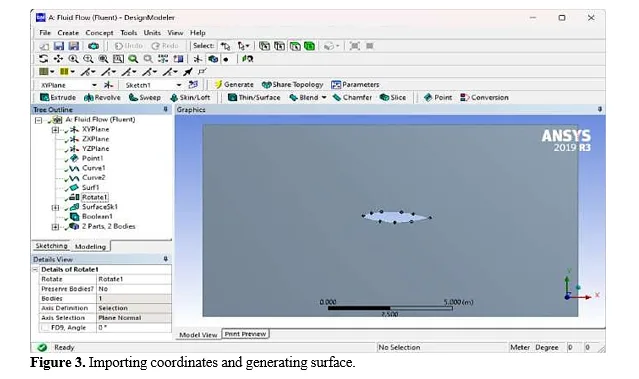Viewport: 639px width, 379px height.
Task: Click the Generate button
Action: [x=234, y=85]
